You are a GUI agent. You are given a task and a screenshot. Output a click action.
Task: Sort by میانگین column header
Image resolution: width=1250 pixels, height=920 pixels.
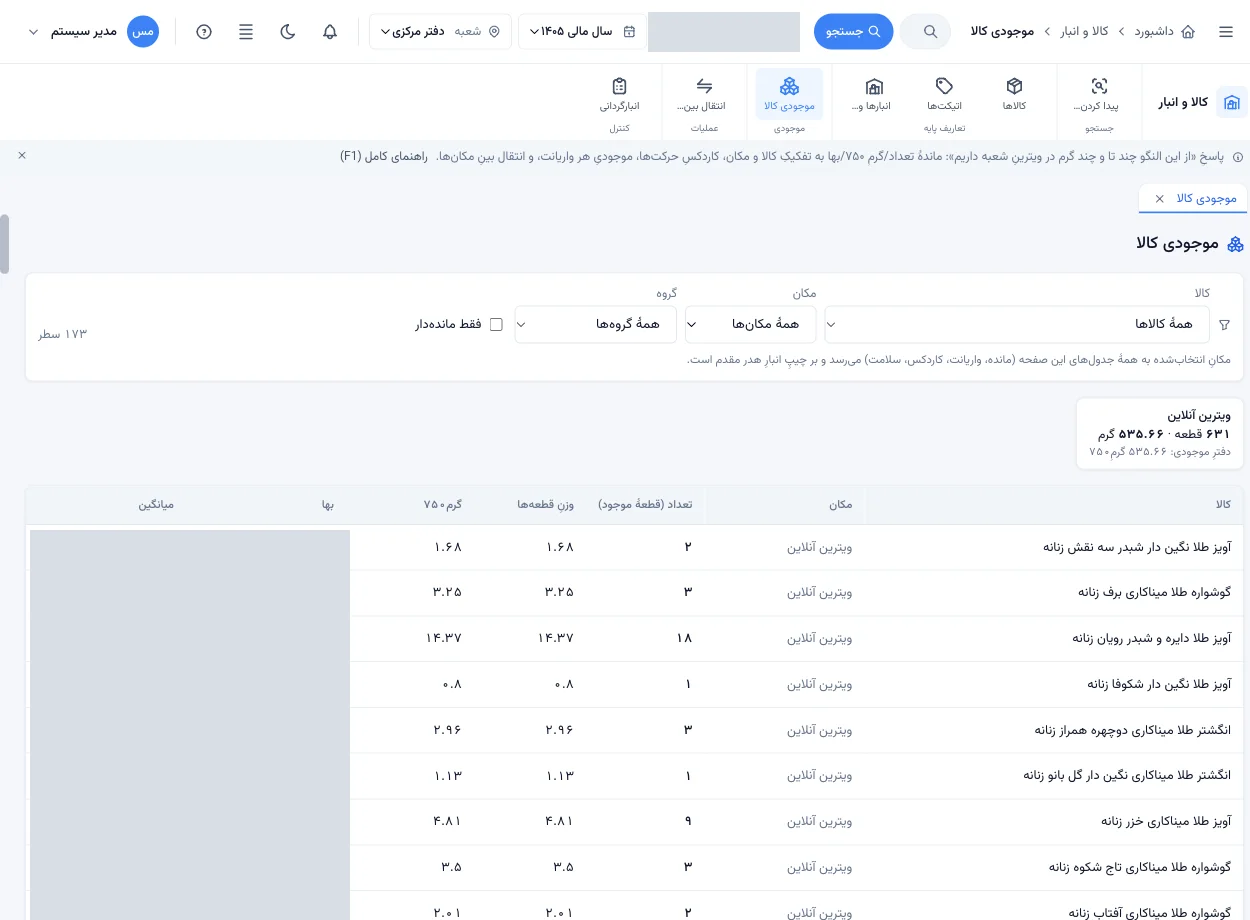pyautogui.click(x=156, y=505)
